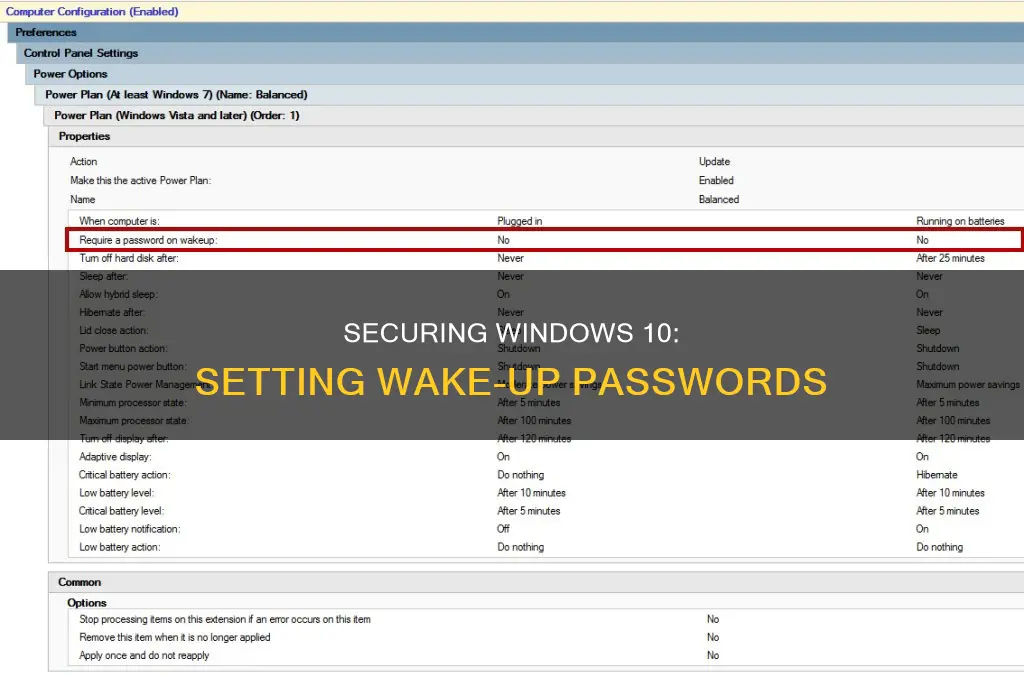Select the 'Adaptive display:' row label
This screenshot has width=1024, height=677.
115,457
